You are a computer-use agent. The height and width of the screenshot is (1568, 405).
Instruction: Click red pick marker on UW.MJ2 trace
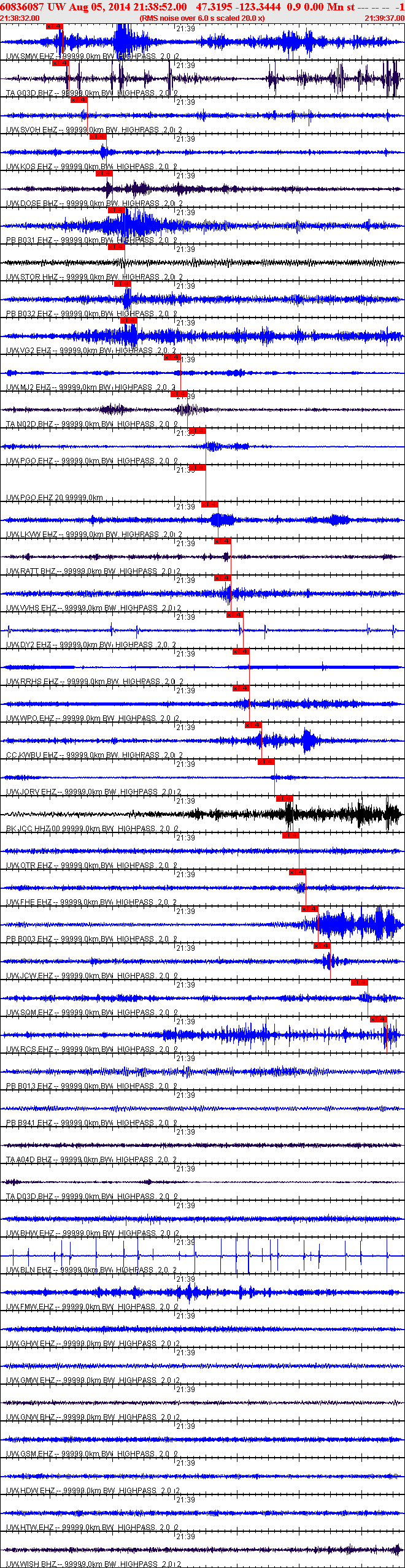click(172, 357)
